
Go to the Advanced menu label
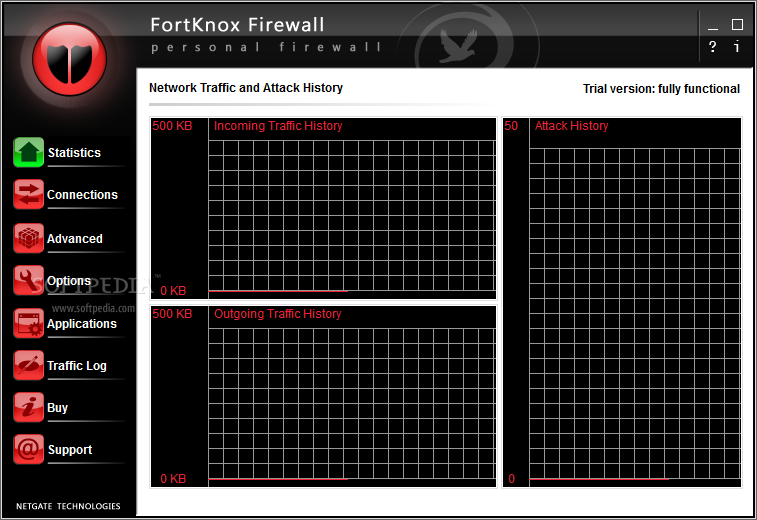click(x=75, y=239)
